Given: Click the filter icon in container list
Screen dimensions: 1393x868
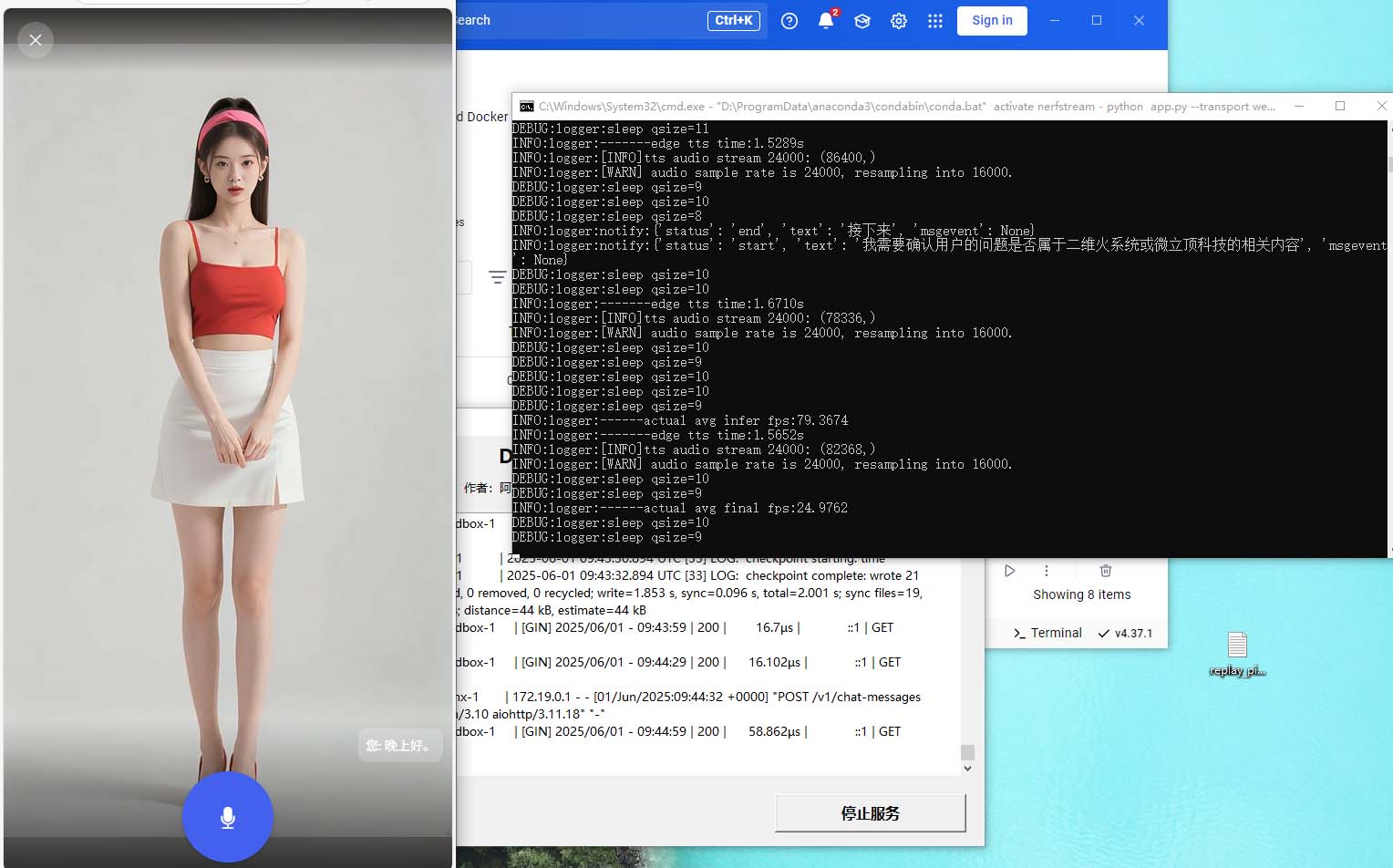Looking at the screenshot, I should click(x=497, y=277).
